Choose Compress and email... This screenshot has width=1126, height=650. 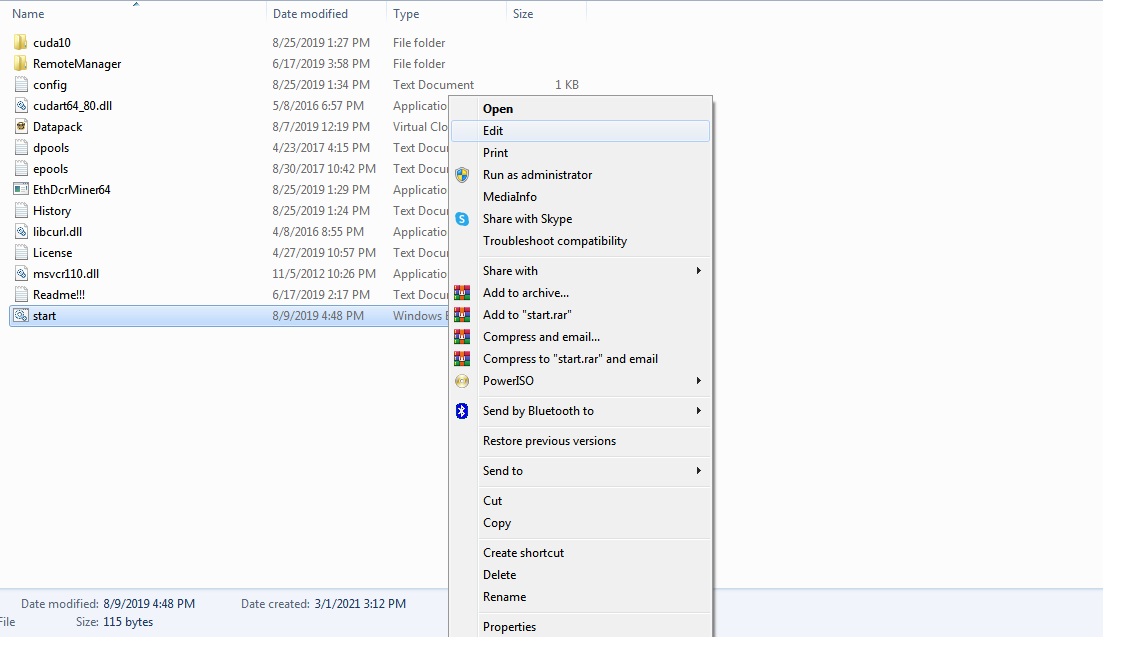[580, 337]
